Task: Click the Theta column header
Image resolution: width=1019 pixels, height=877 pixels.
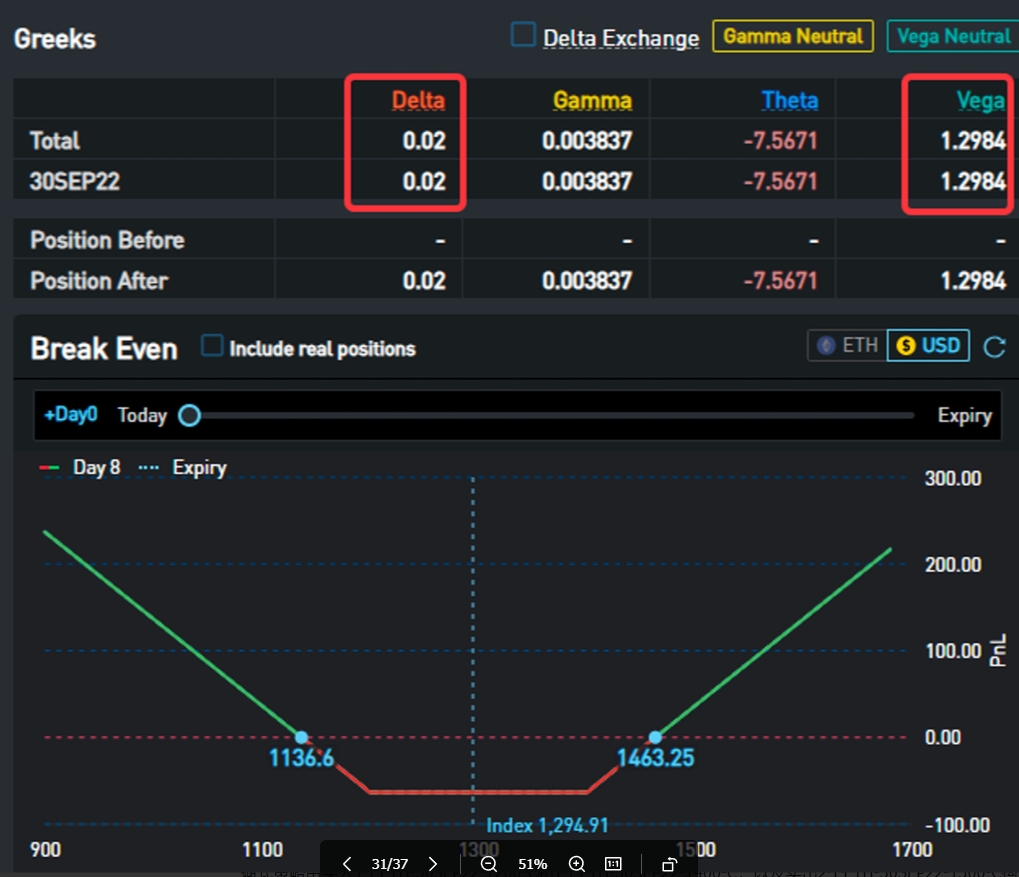Action: click(789, 100)
